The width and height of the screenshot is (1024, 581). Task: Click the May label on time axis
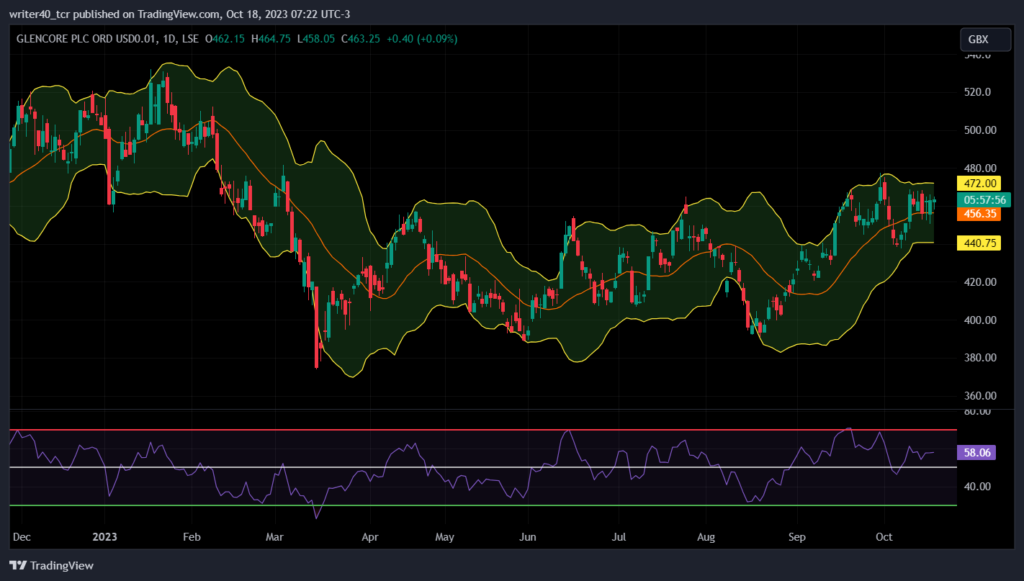(444, 537)
